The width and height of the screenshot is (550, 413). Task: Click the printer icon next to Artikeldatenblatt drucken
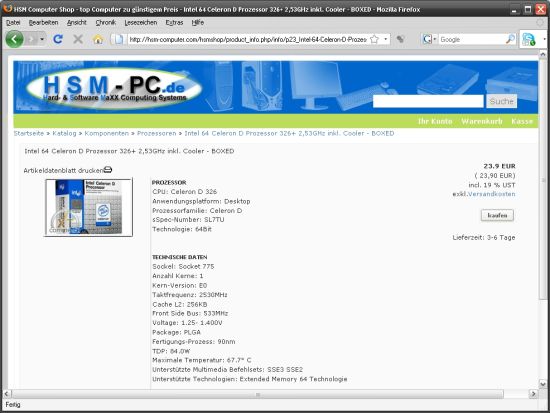click(108, 170)
